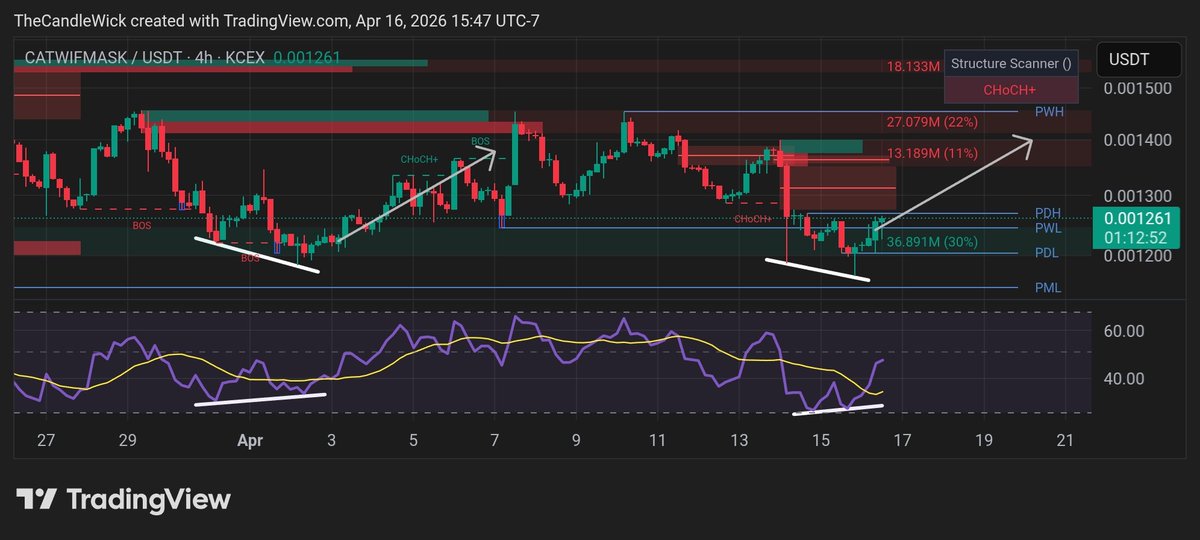Click the 11 date on the time axis
This screenshot has width=1200, height=540.
click(657, 438)
